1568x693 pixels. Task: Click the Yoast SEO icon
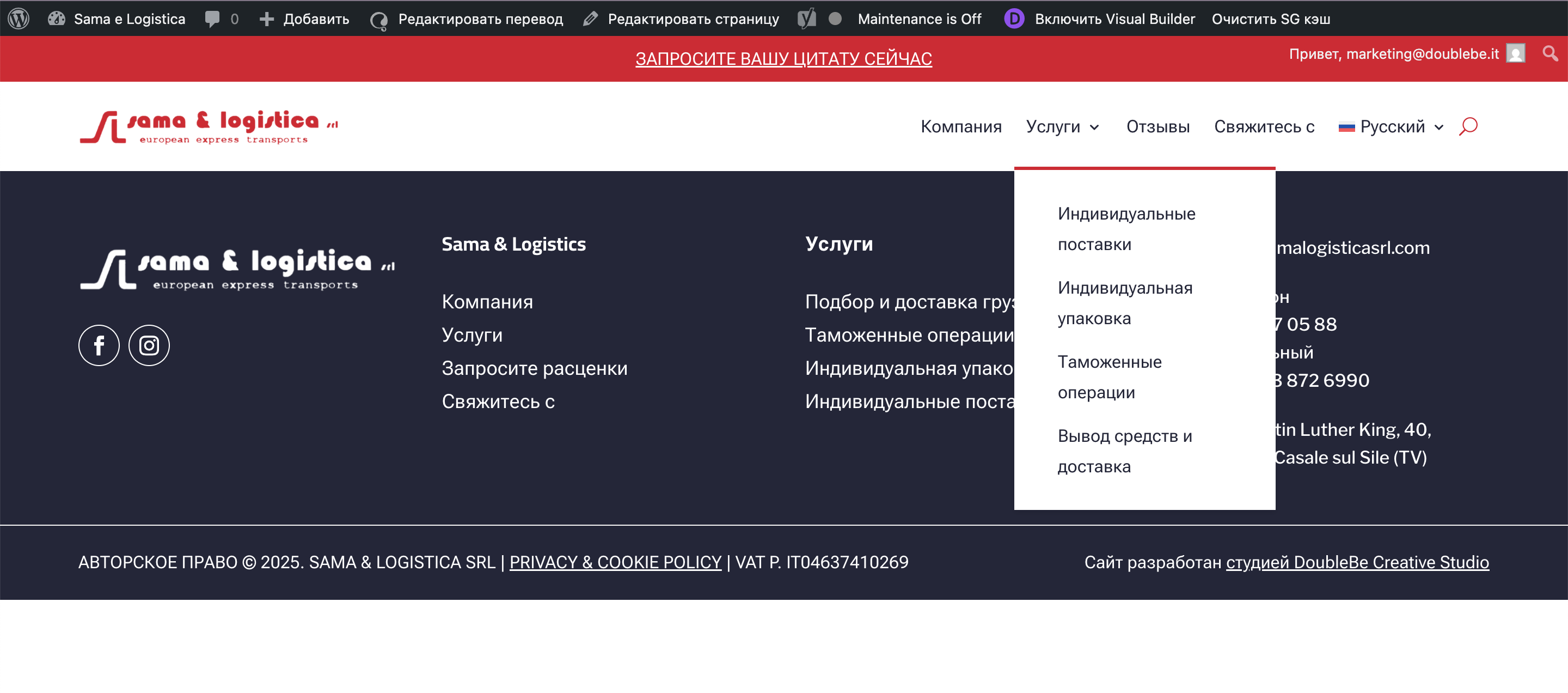(x=806, y=19)
